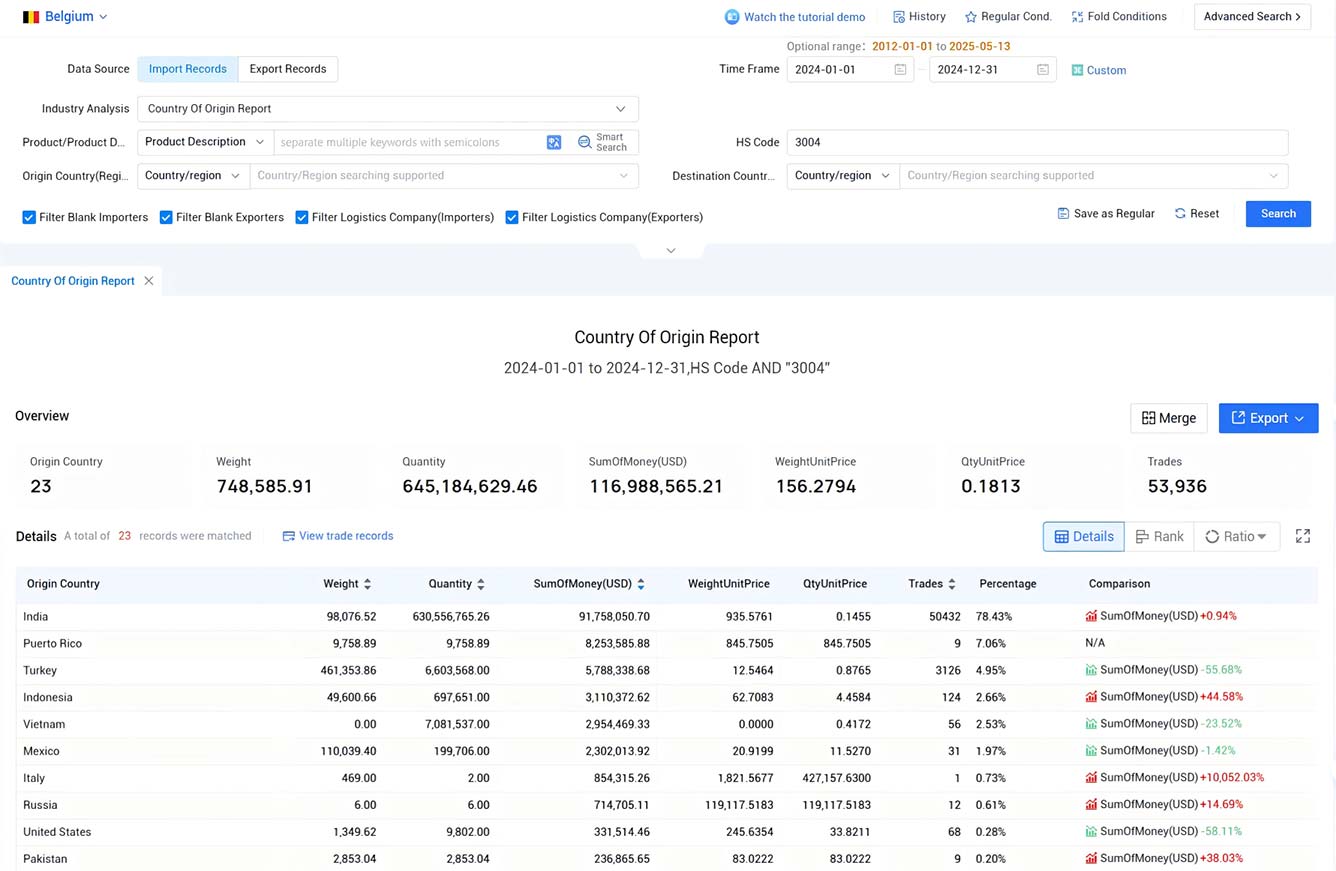Viewport: 1336px width, 871px height.
Task: Click India's comparison trend chart icon
Action: [x=1091, y=617]
